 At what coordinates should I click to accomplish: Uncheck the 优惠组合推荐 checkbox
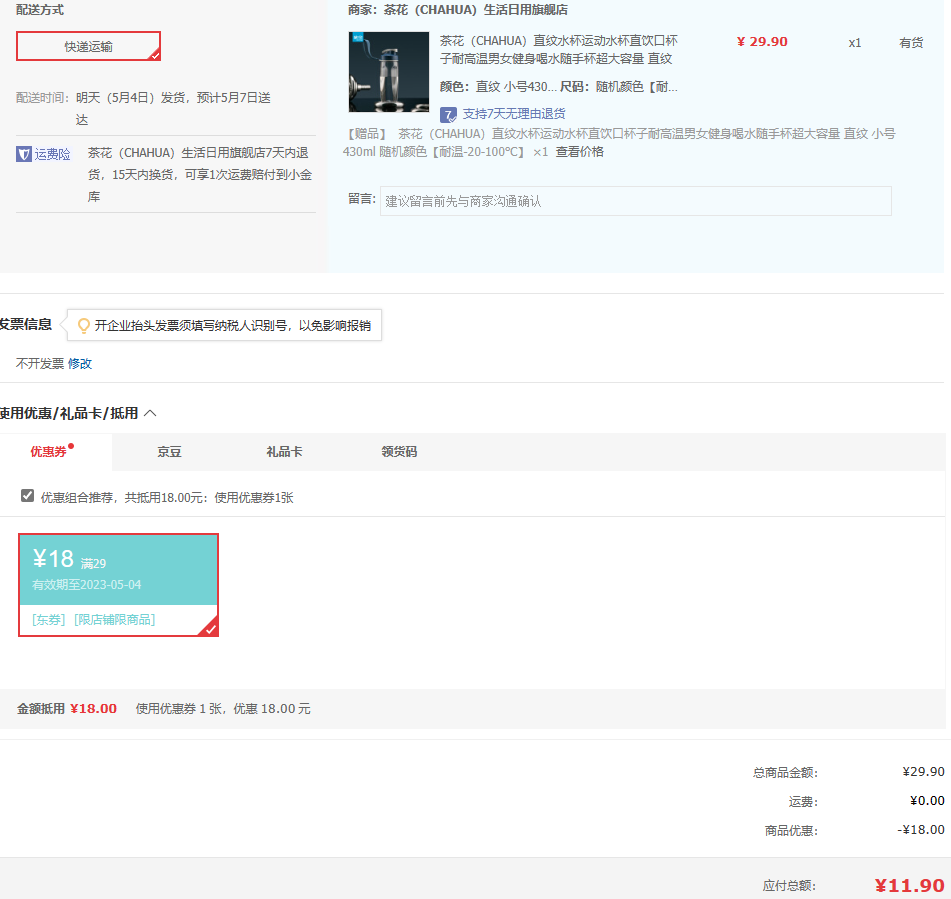coord(27,496)
